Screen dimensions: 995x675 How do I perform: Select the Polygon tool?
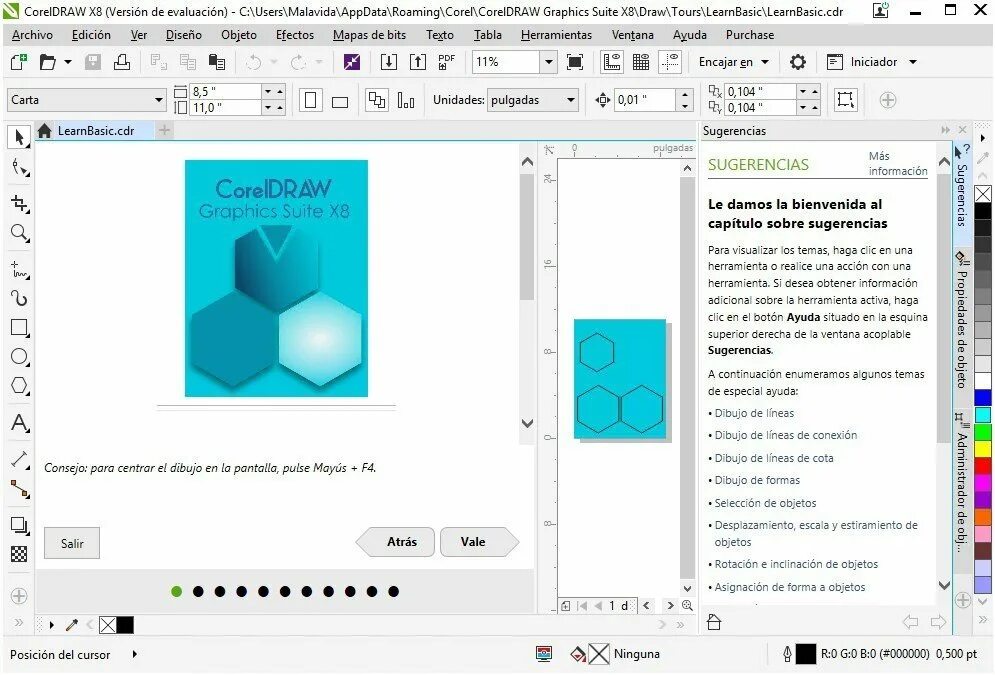pos(20,386)
